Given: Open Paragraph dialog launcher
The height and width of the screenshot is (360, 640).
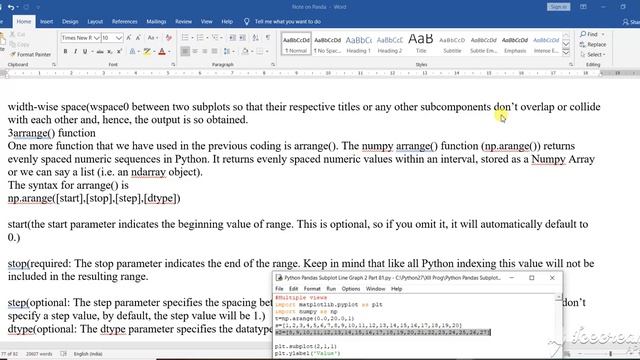Looking at the screenshot, I should pyautogui.click(x=273, y=65).
